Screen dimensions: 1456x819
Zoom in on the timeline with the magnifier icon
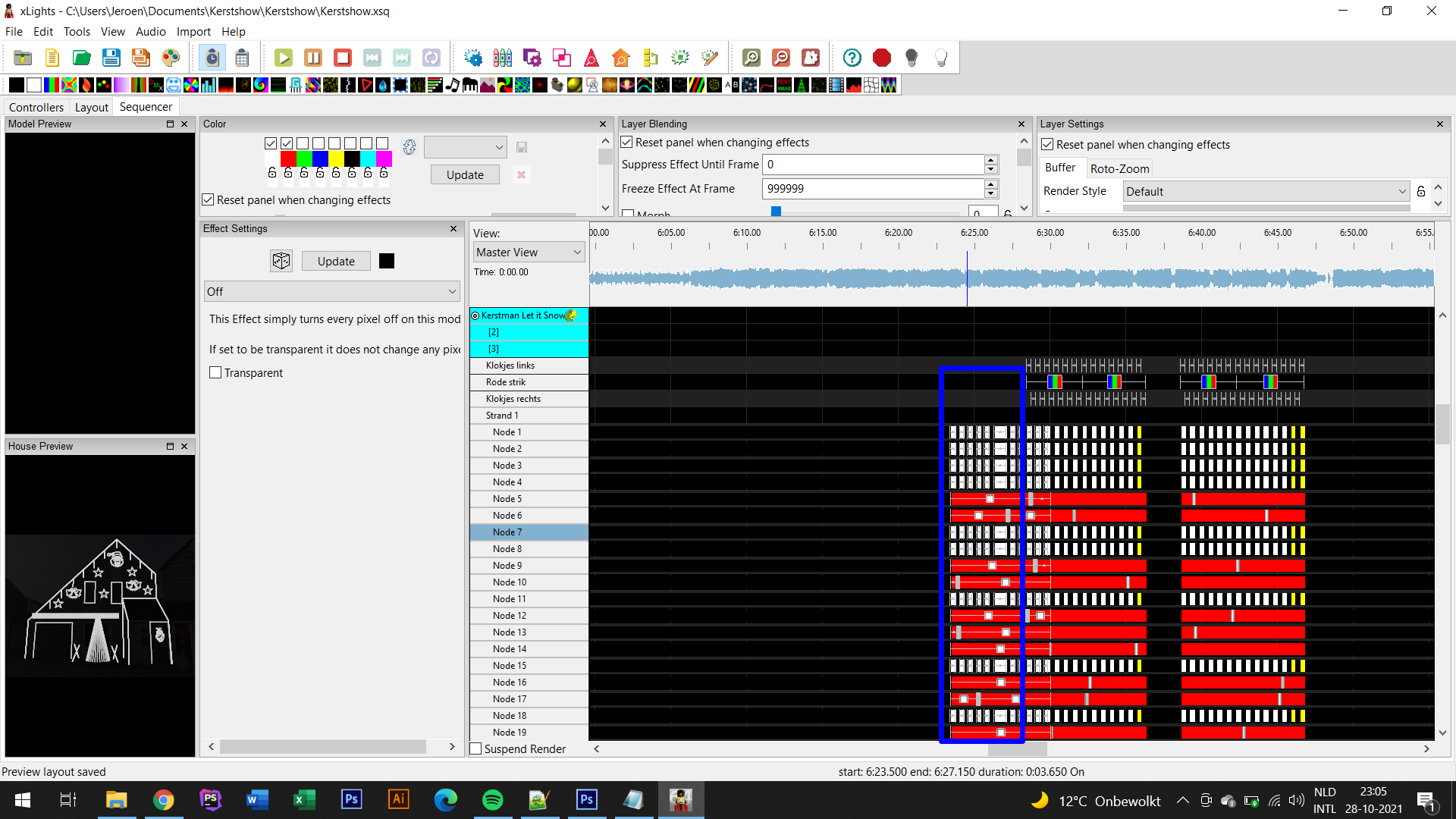point(751,57)
